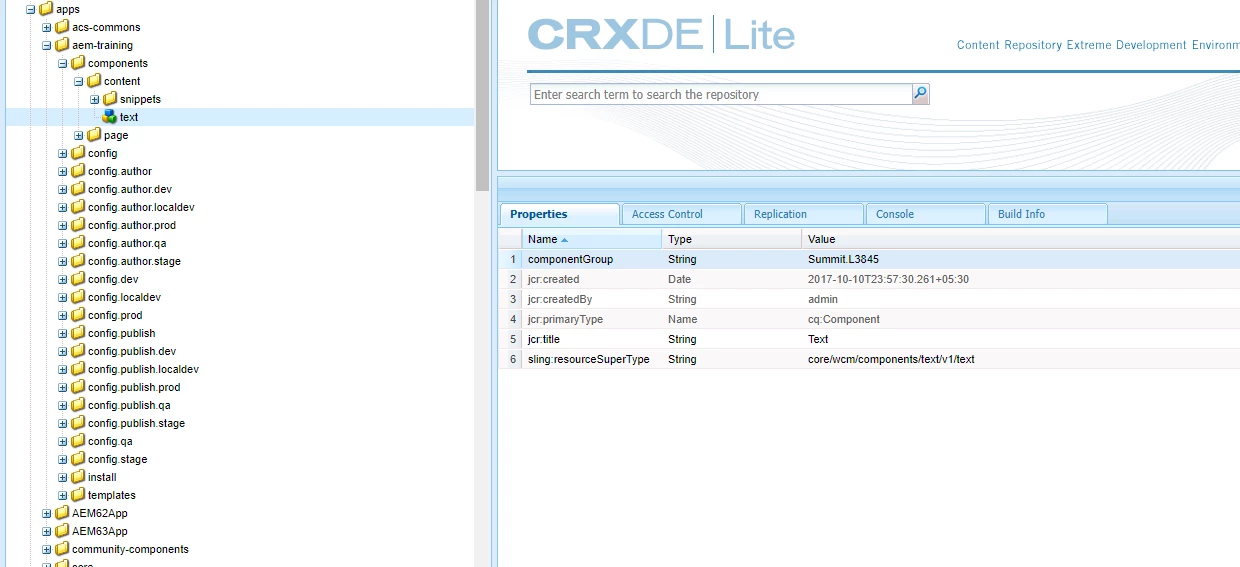Click the jcr:createdBy value admin
Image resolution: width=1240 pixels, height=567 pixels.
823,299
